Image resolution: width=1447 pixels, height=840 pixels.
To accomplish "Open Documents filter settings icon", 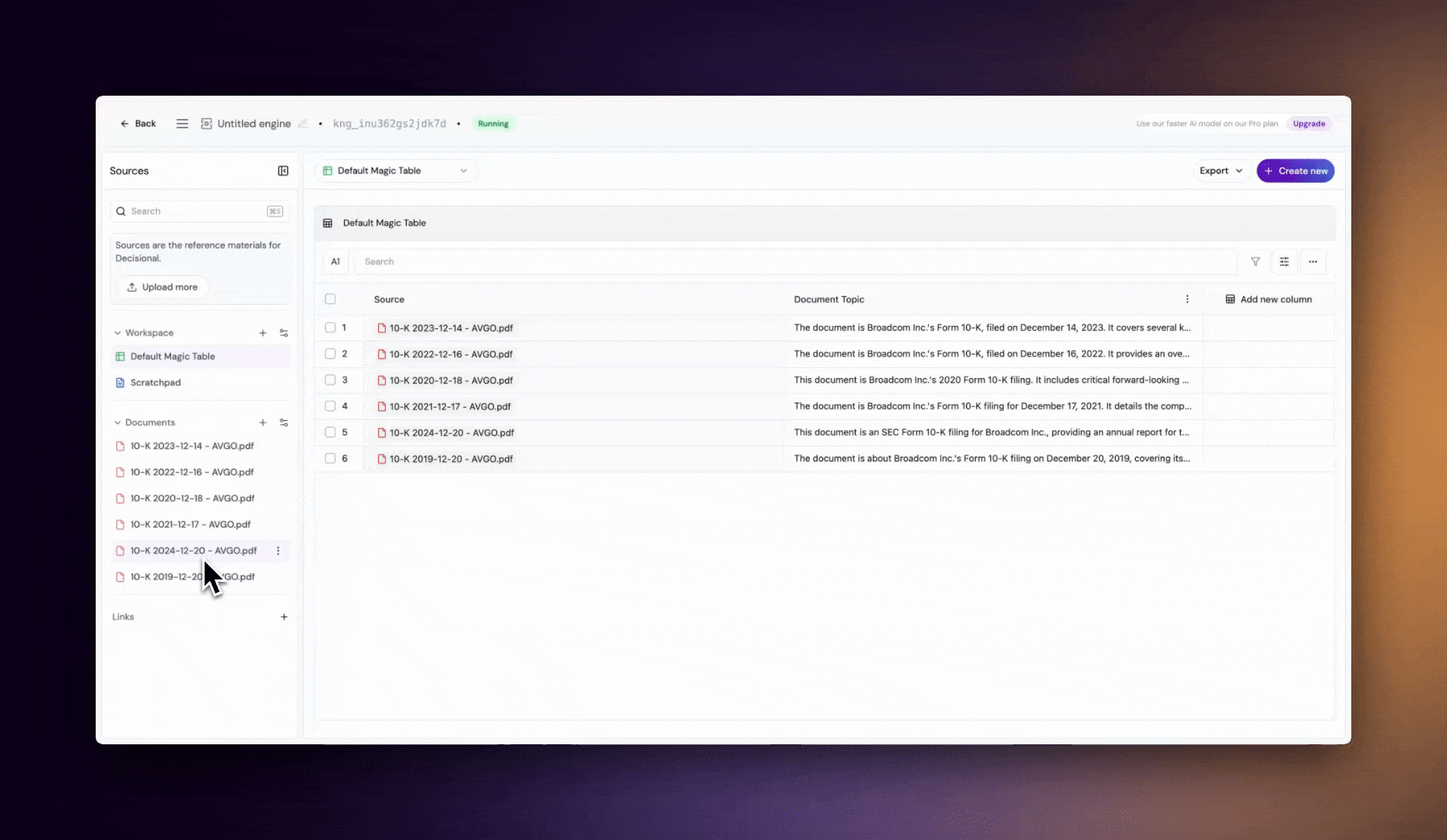I will click(284, 423).
